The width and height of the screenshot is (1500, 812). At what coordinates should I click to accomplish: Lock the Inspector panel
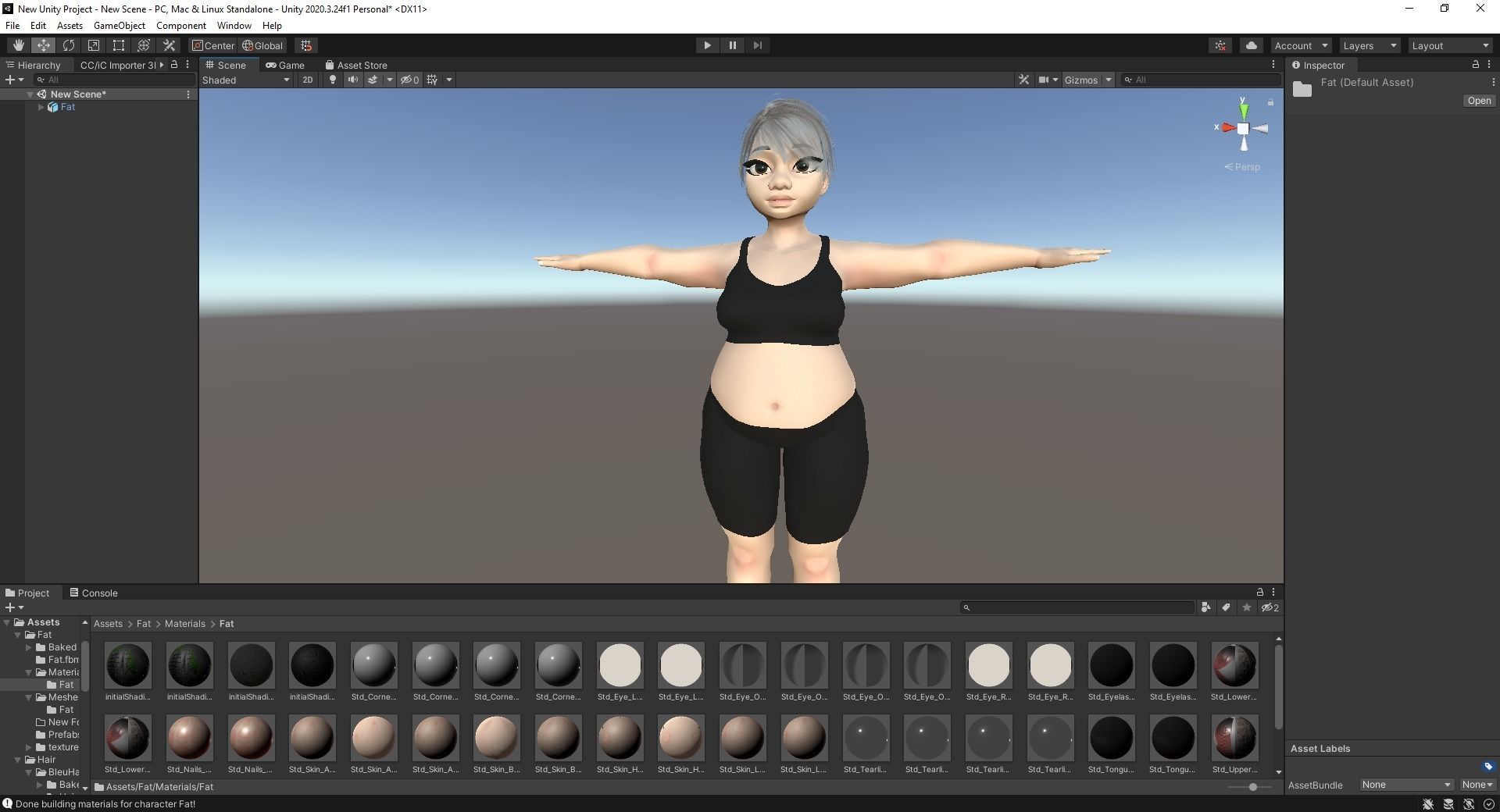1475,65
